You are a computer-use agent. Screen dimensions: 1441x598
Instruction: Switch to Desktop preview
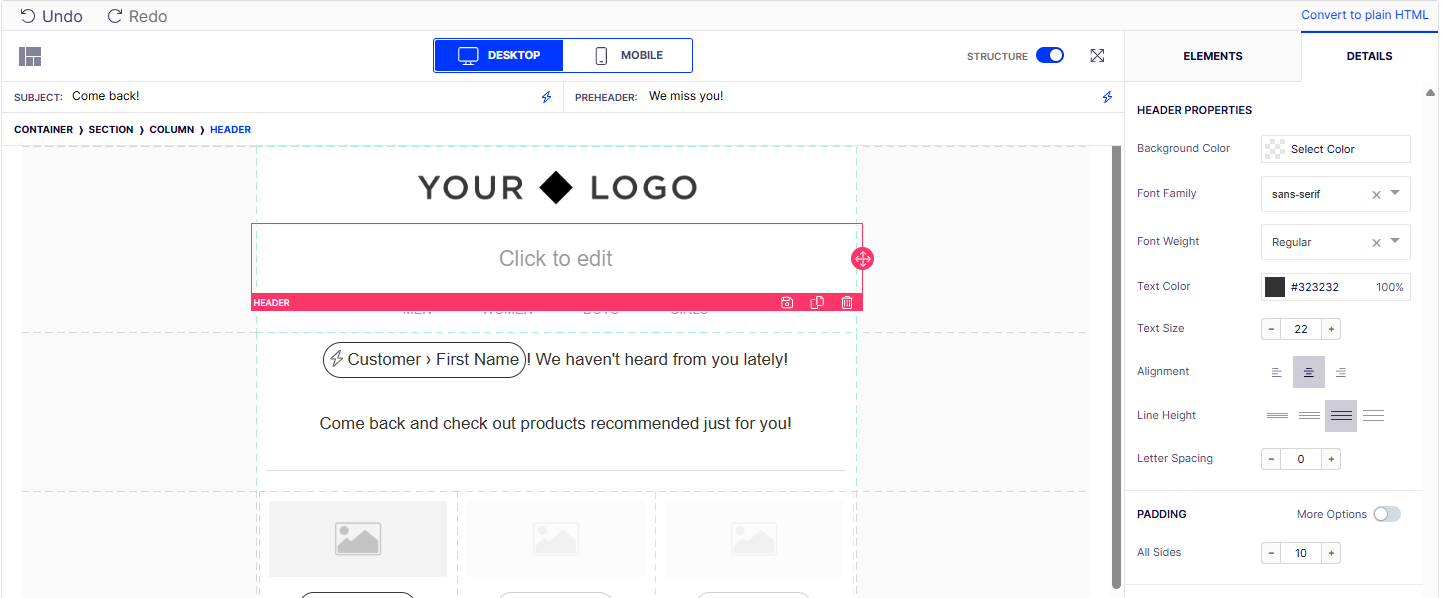click(499, 56)
